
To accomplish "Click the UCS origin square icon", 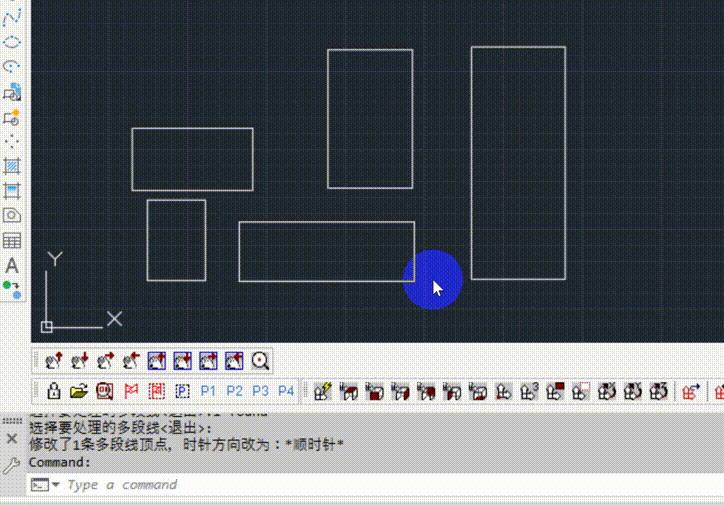I will pos(47,327).
